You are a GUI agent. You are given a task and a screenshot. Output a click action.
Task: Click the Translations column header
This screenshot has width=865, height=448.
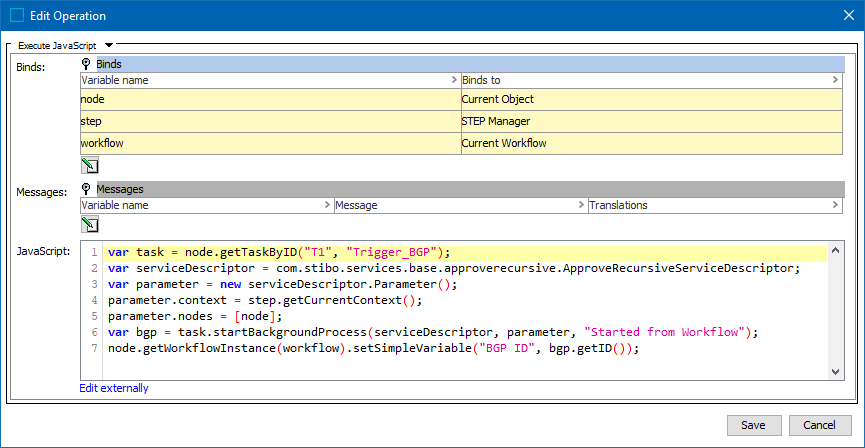(715, 205)
